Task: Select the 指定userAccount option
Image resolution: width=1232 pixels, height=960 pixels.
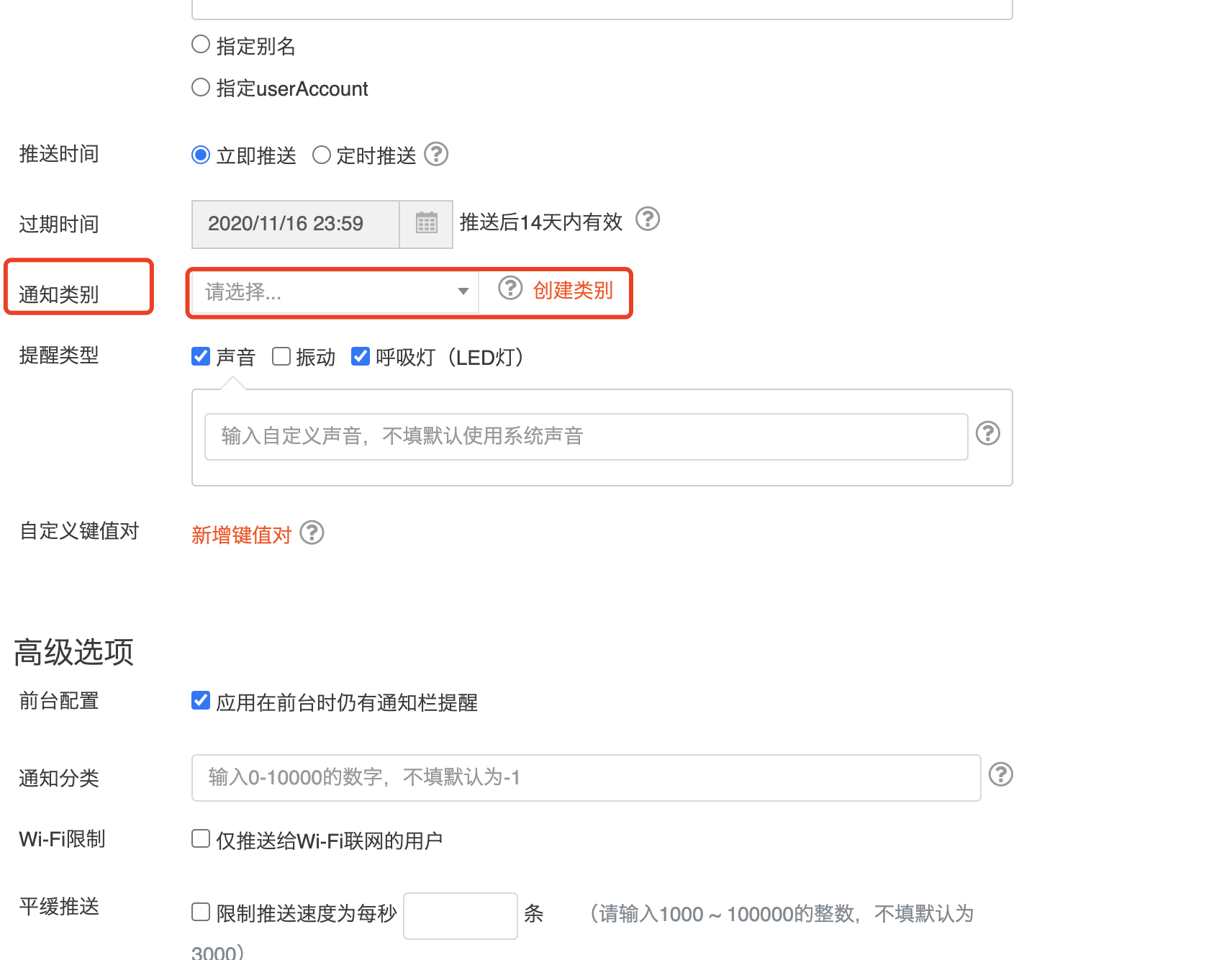Action: pos(200,86)
